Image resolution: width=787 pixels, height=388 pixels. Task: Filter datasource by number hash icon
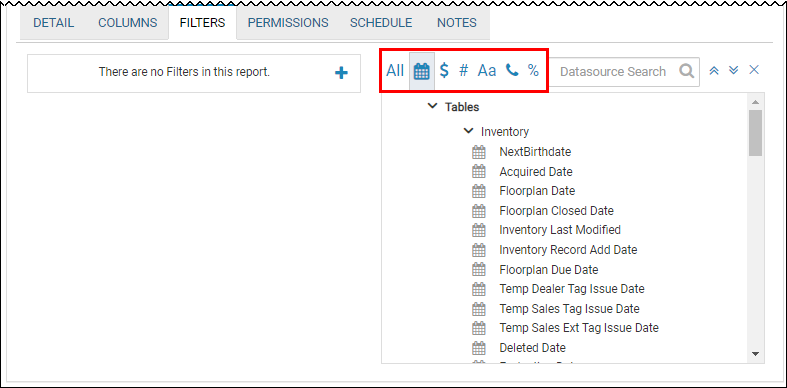pyautogui.click(x=463, y=71)
